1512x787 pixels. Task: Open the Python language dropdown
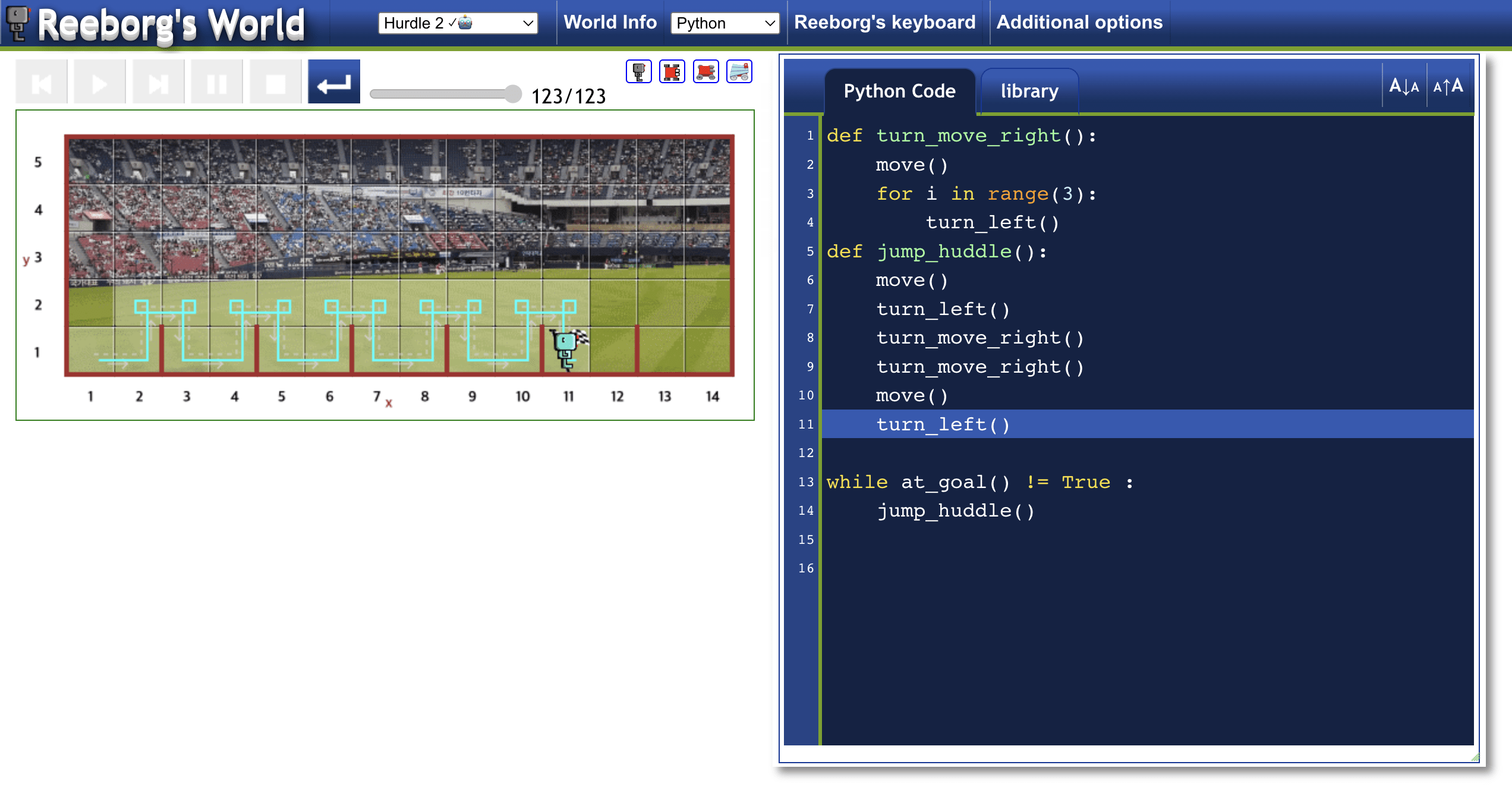(724, 23)
